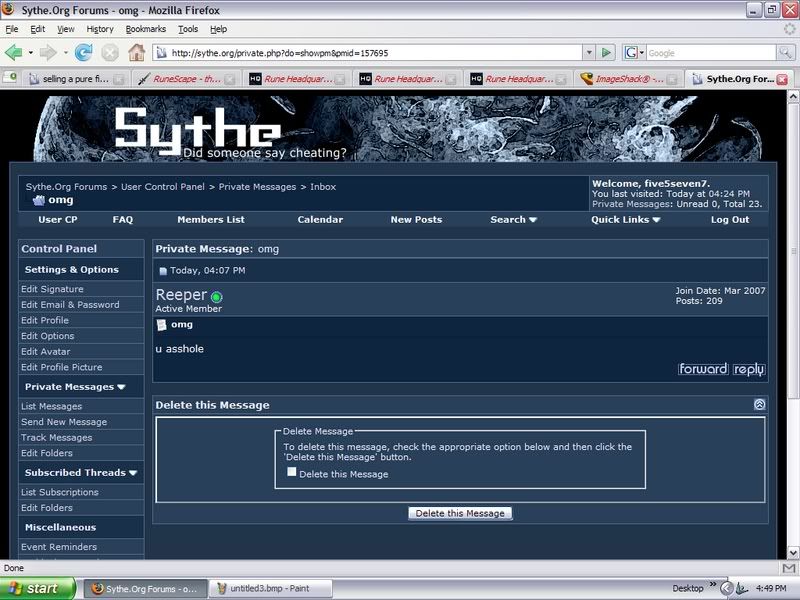This screenshot has height=600, width=800.
Task: Open forward button history dropdown arrow
Action: [65, 53]
